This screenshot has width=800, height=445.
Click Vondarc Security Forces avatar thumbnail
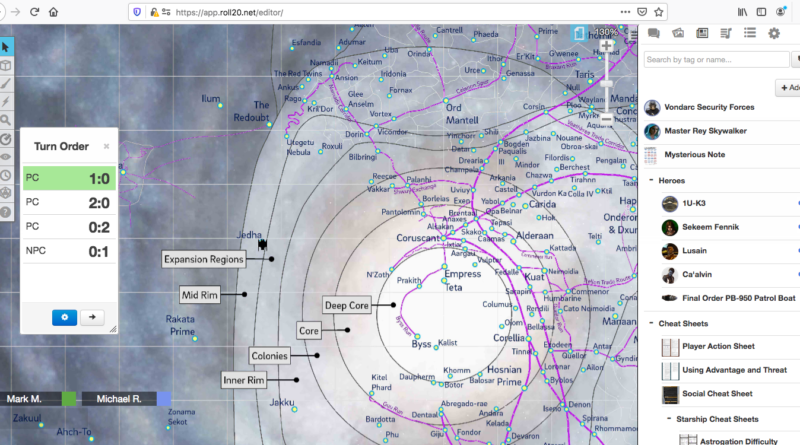pos(652,108)
